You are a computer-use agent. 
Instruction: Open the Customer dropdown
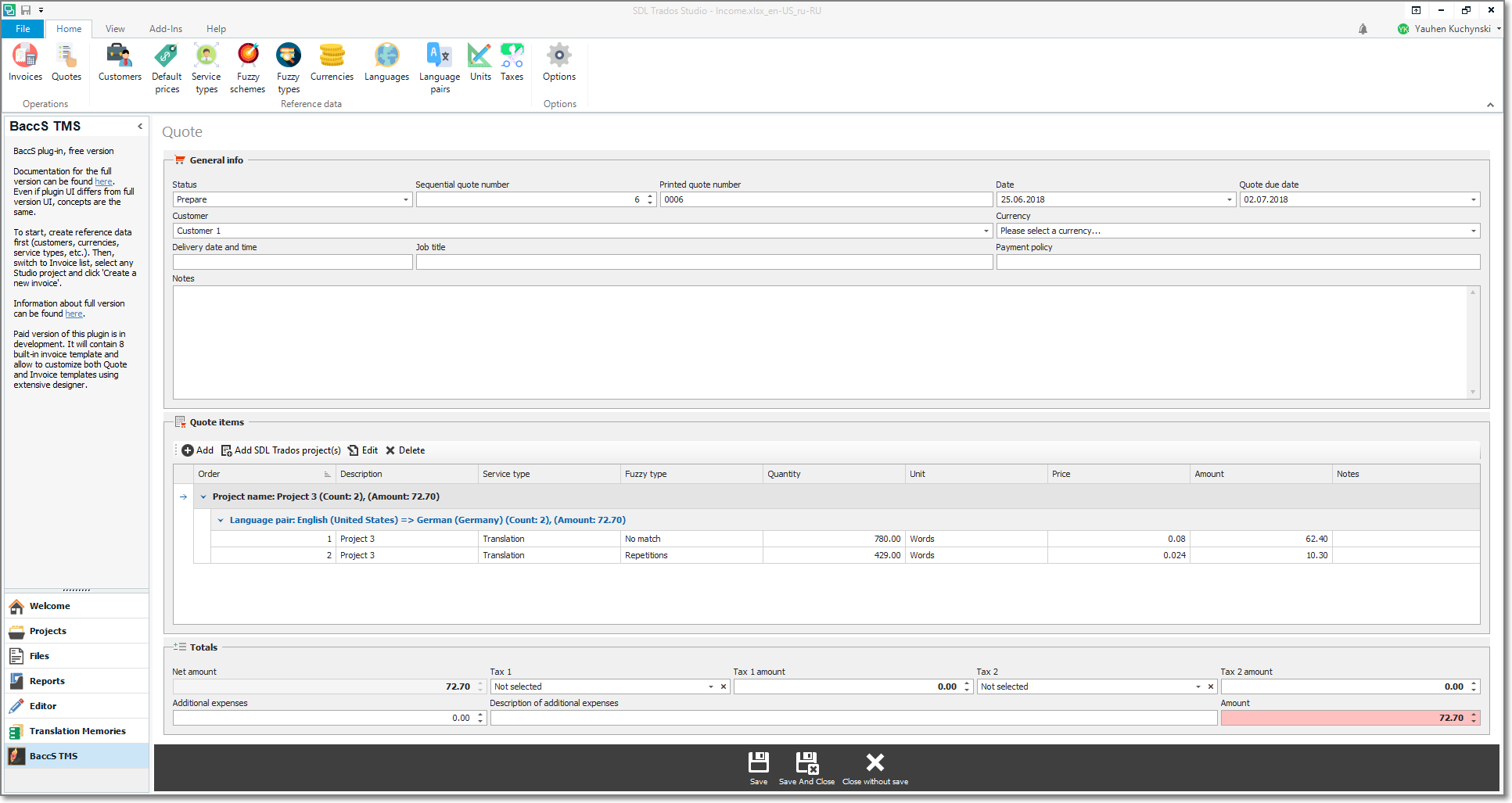coord(986,231)
